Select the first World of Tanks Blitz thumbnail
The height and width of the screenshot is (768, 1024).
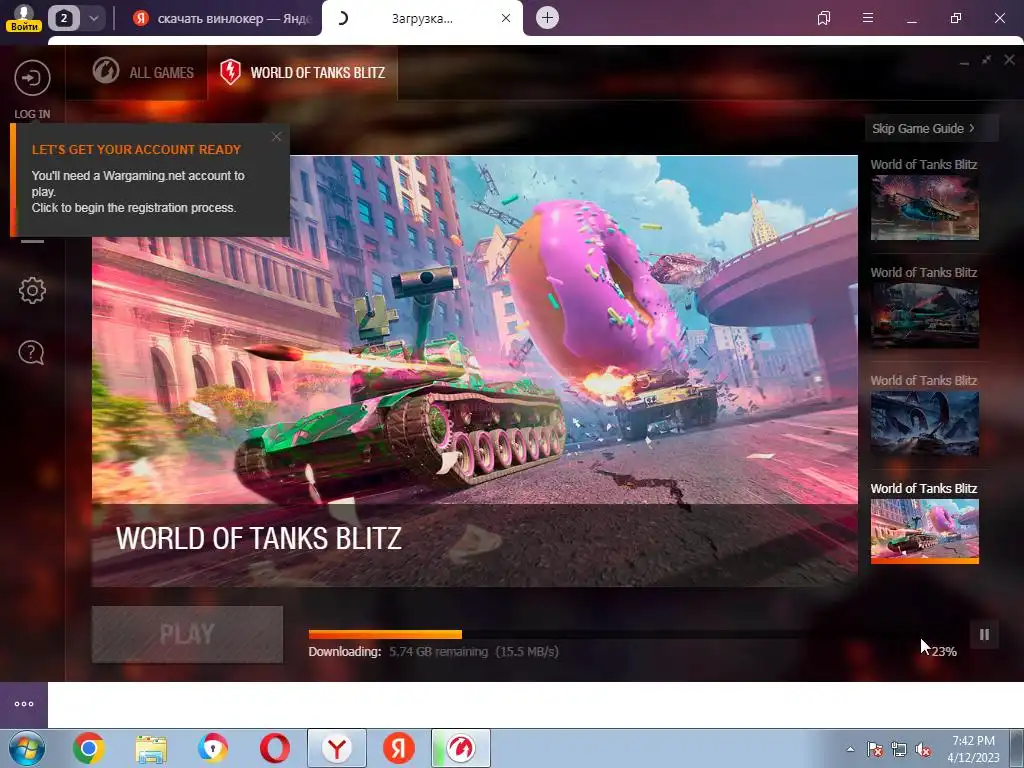pyautogui.click(x=924, y=208)
